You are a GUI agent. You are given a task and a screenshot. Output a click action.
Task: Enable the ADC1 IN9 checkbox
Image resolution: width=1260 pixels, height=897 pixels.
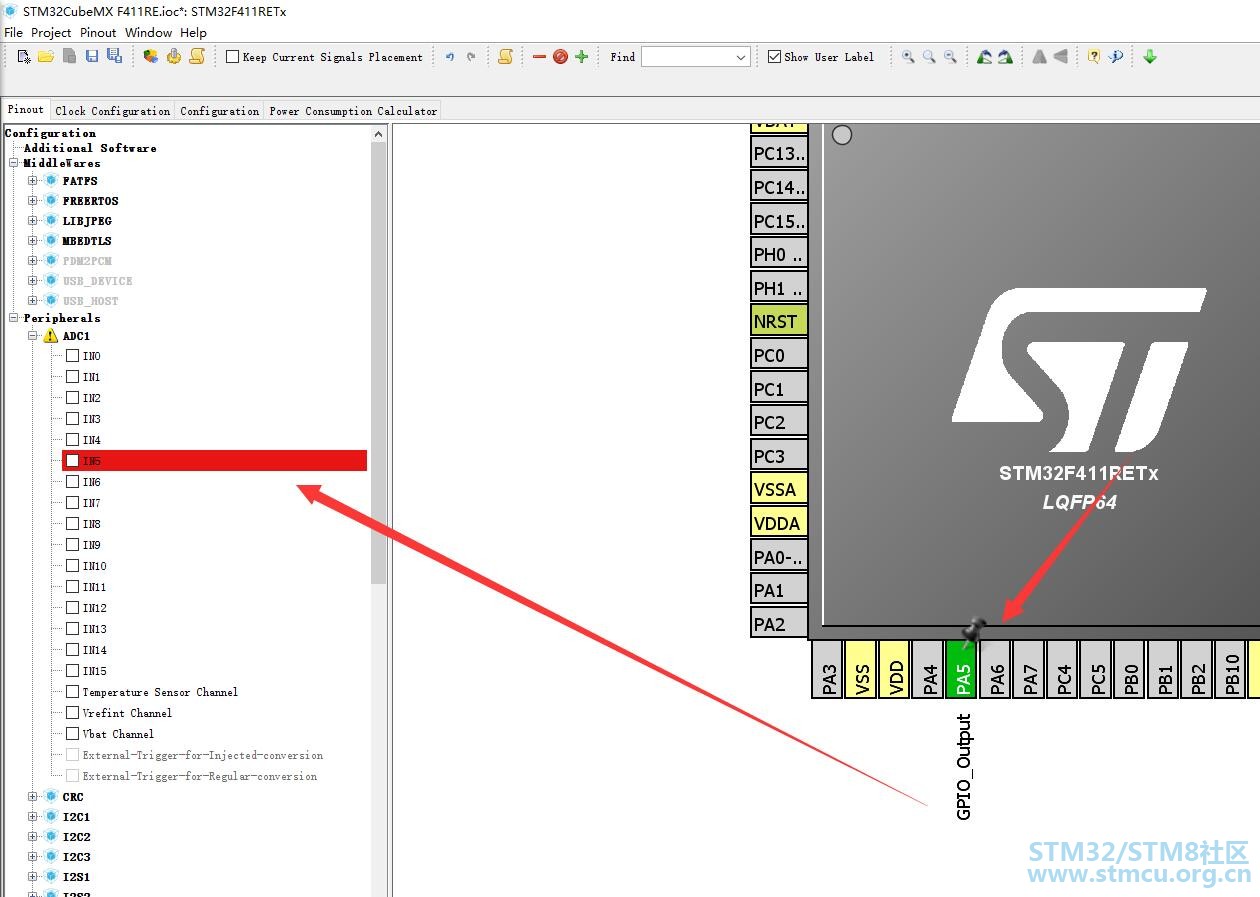pyautogui.click(x=72, y=545)
